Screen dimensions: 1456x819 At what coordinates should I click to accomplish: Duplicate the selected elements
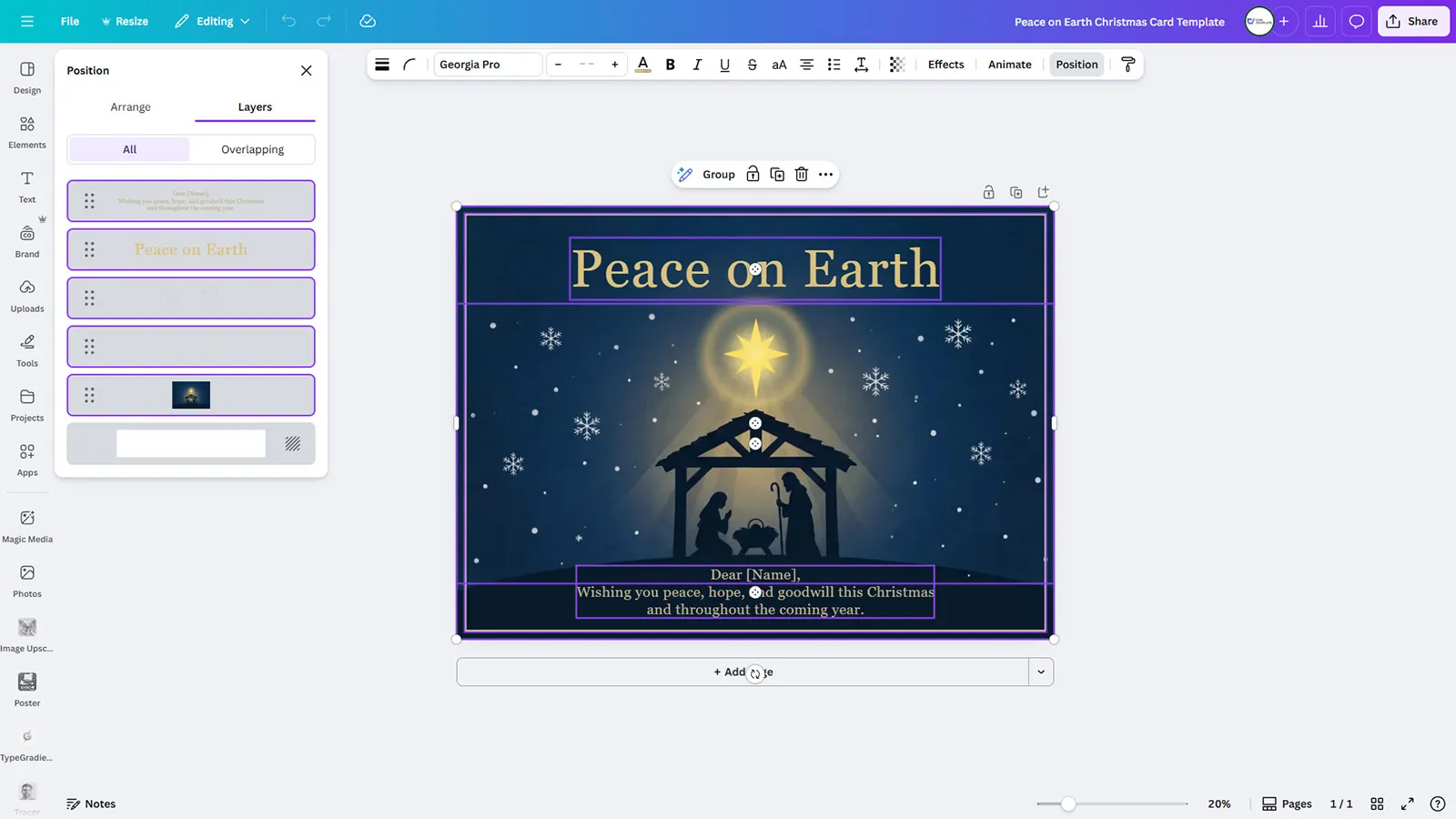pos(777,174)
